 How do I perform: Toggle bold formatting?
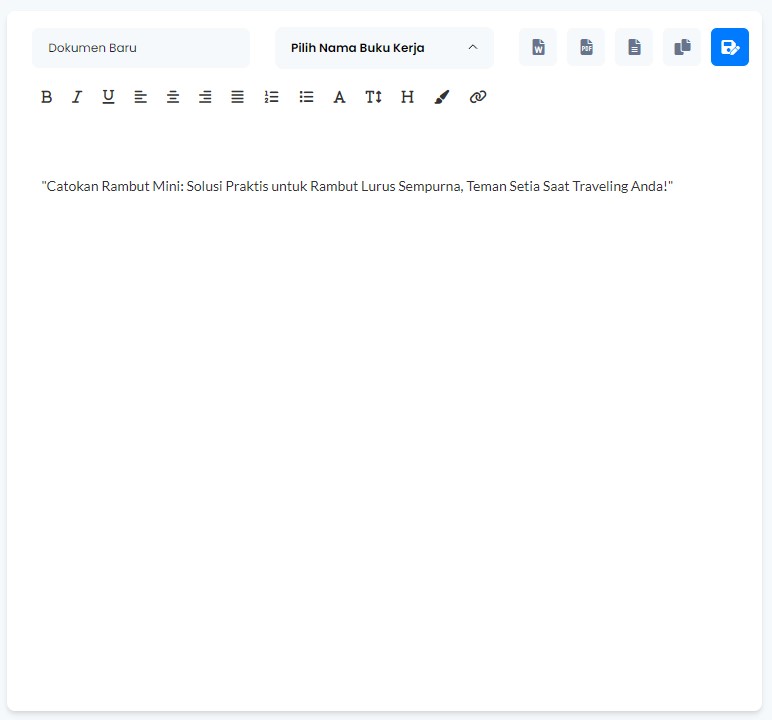coord(46,97)
